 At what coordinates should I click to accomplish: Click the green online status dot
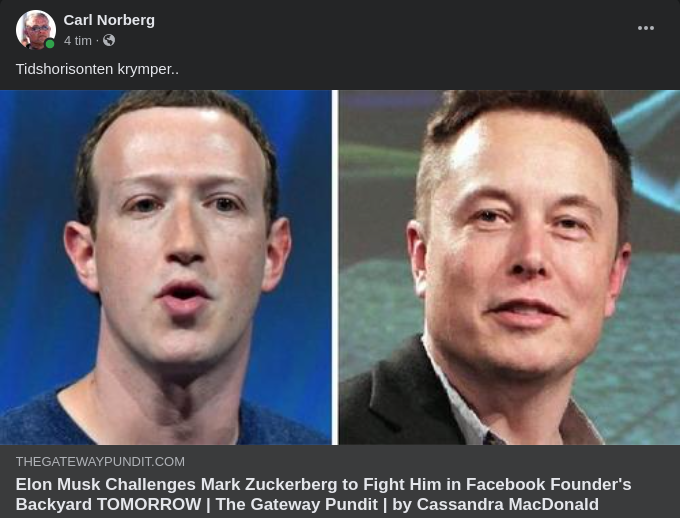pos(50,44)
